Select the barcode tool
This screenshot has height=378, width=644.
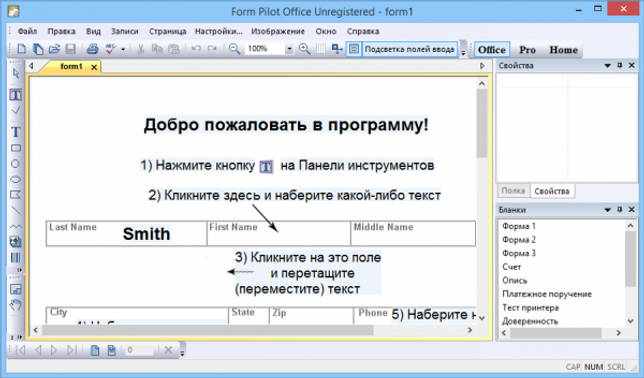[16, 258]
